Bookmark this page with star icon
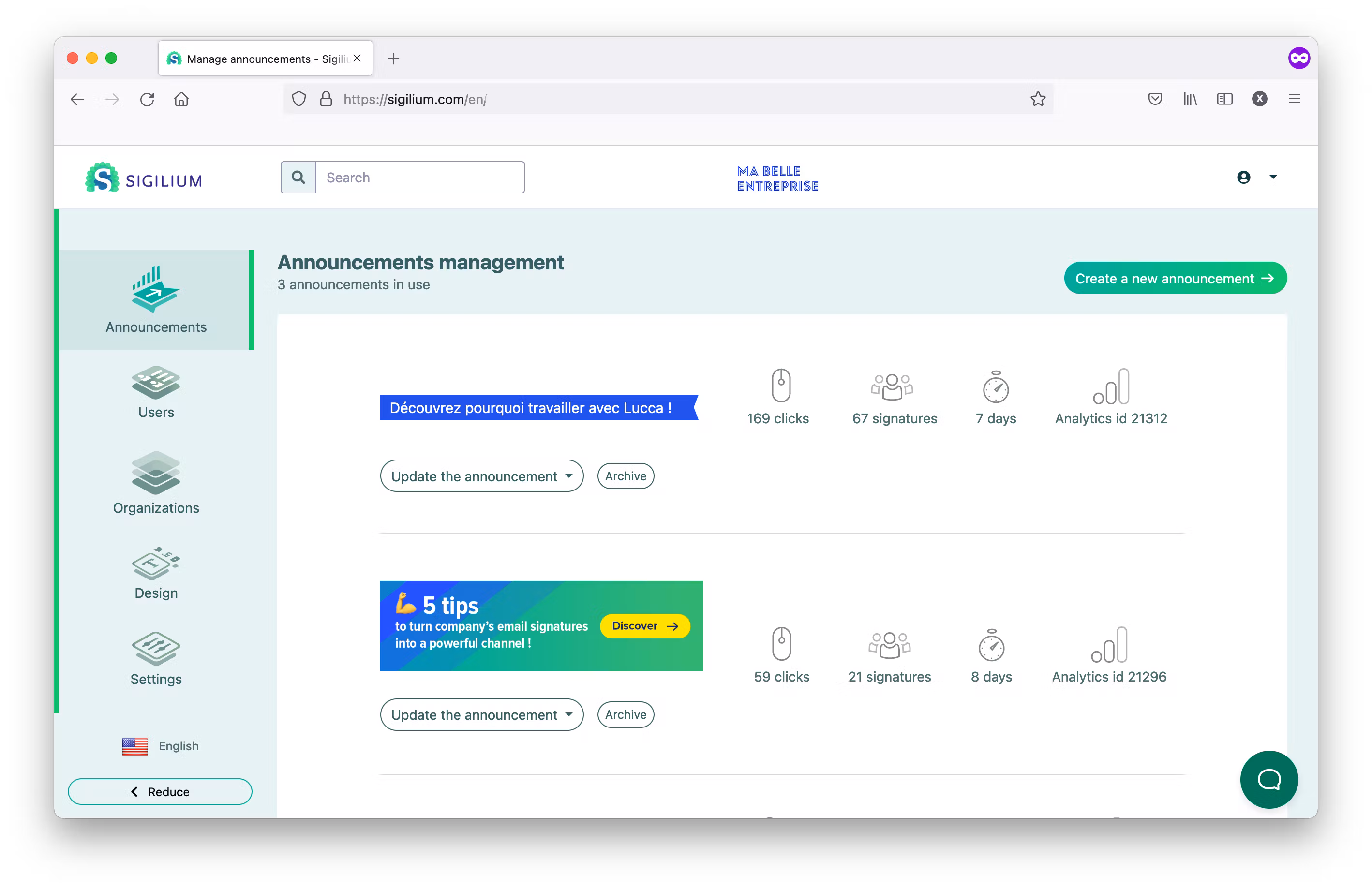The height and width of the screenshot is (890, 1372). tap(1038, 99)
